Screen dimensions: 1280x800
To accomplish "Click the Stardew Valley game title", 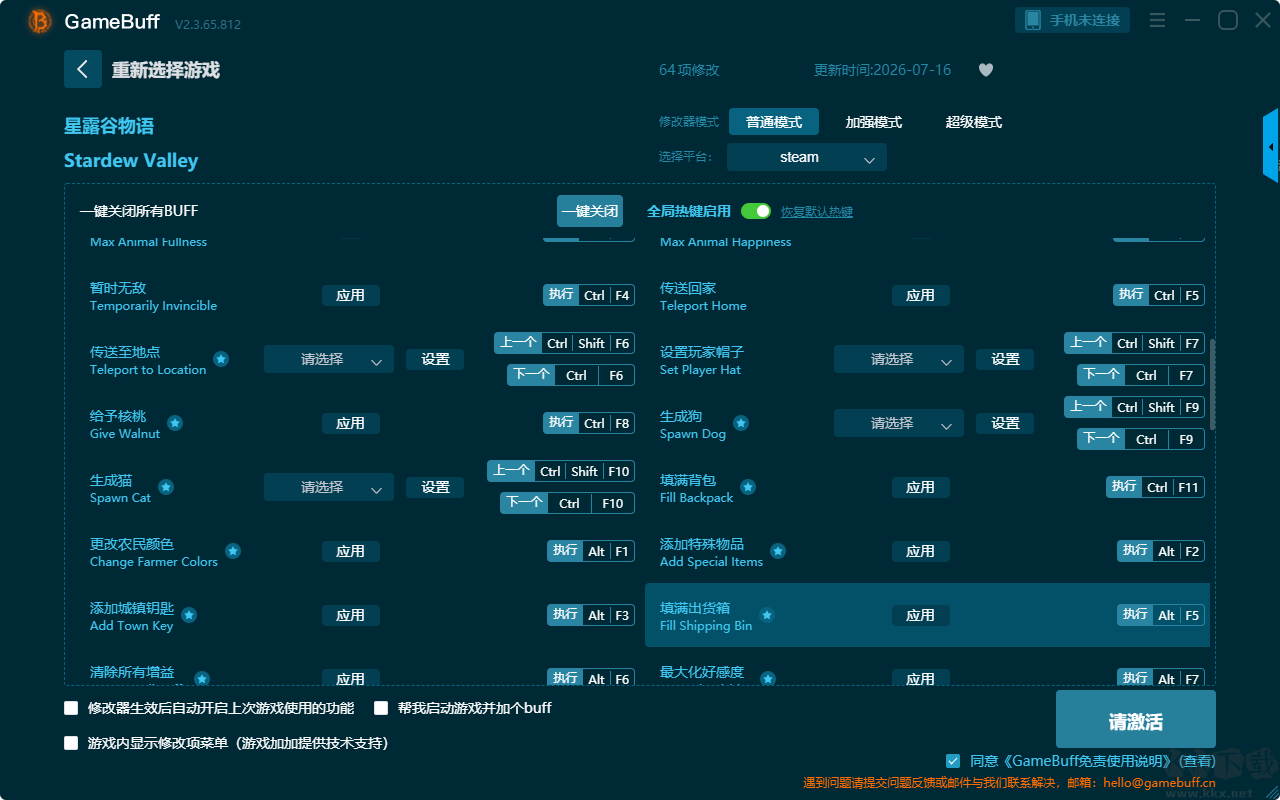I will (x=131, y=161).
